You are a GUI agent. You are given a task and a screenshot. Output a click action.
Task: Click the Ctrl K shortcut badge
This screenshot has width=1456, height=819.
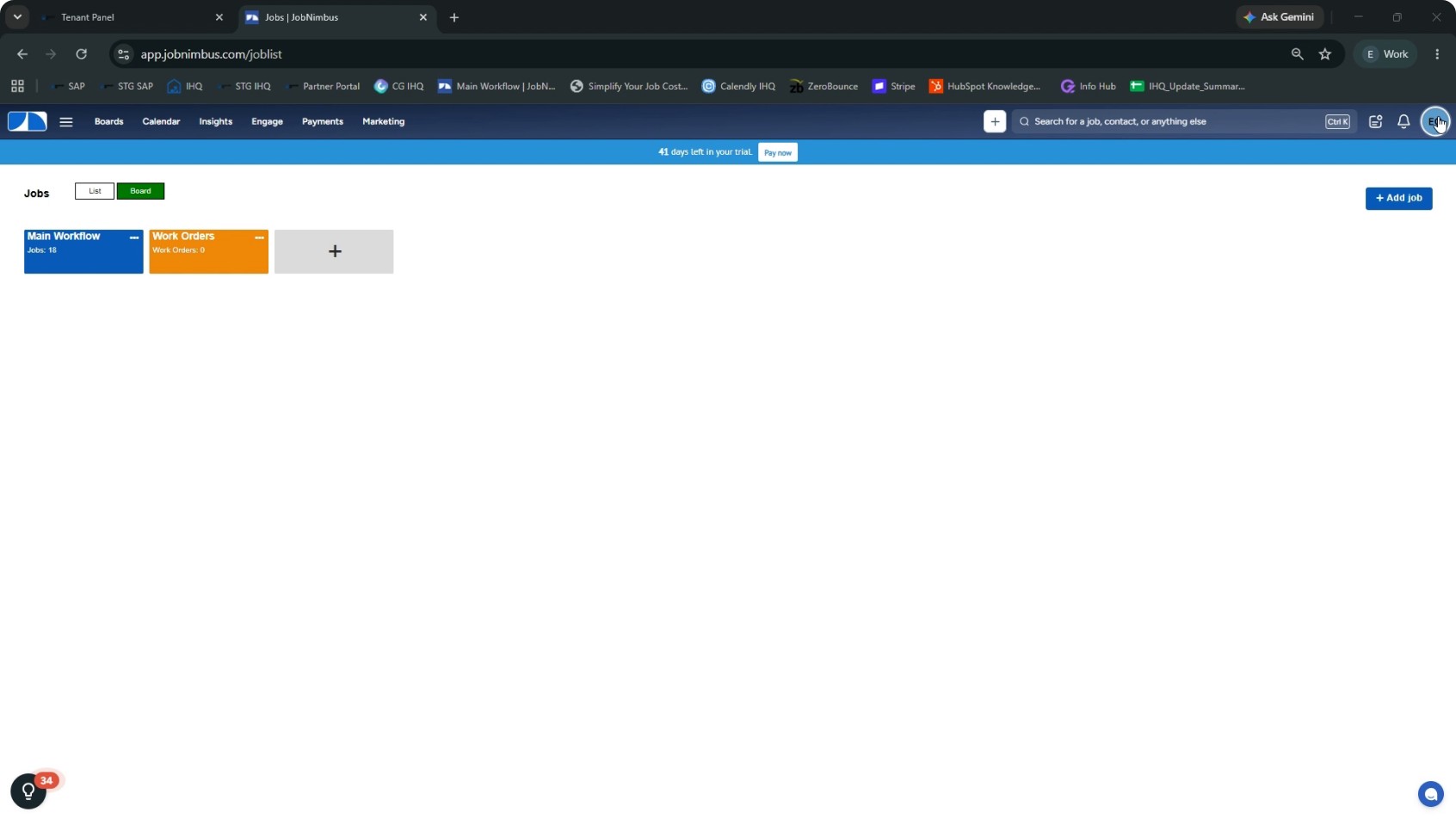tap(1337, 121)
